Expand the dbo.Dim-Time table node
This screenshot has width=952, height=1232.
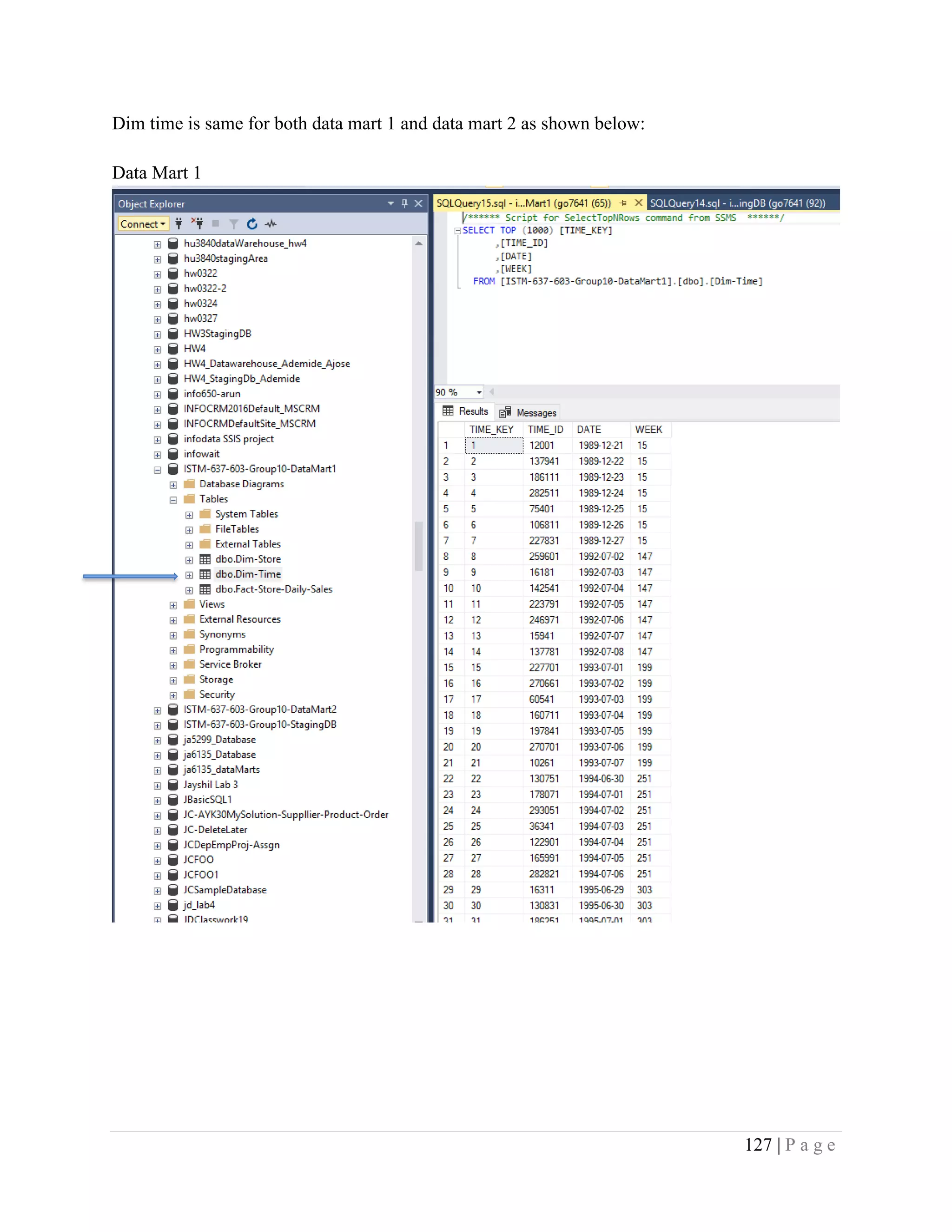pyautogui.click(x=190, y=576)
